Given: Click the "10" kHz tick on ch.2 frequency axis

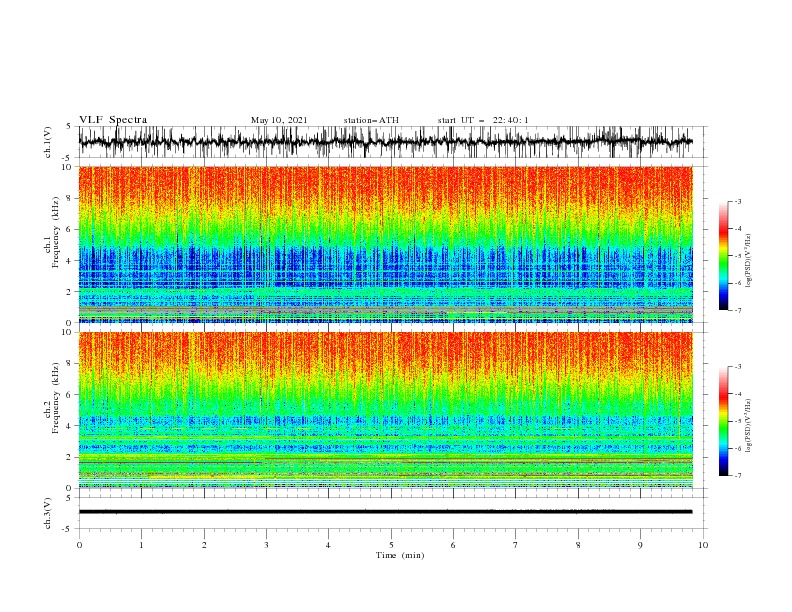Looking at the screenshot, I should 68,332.
